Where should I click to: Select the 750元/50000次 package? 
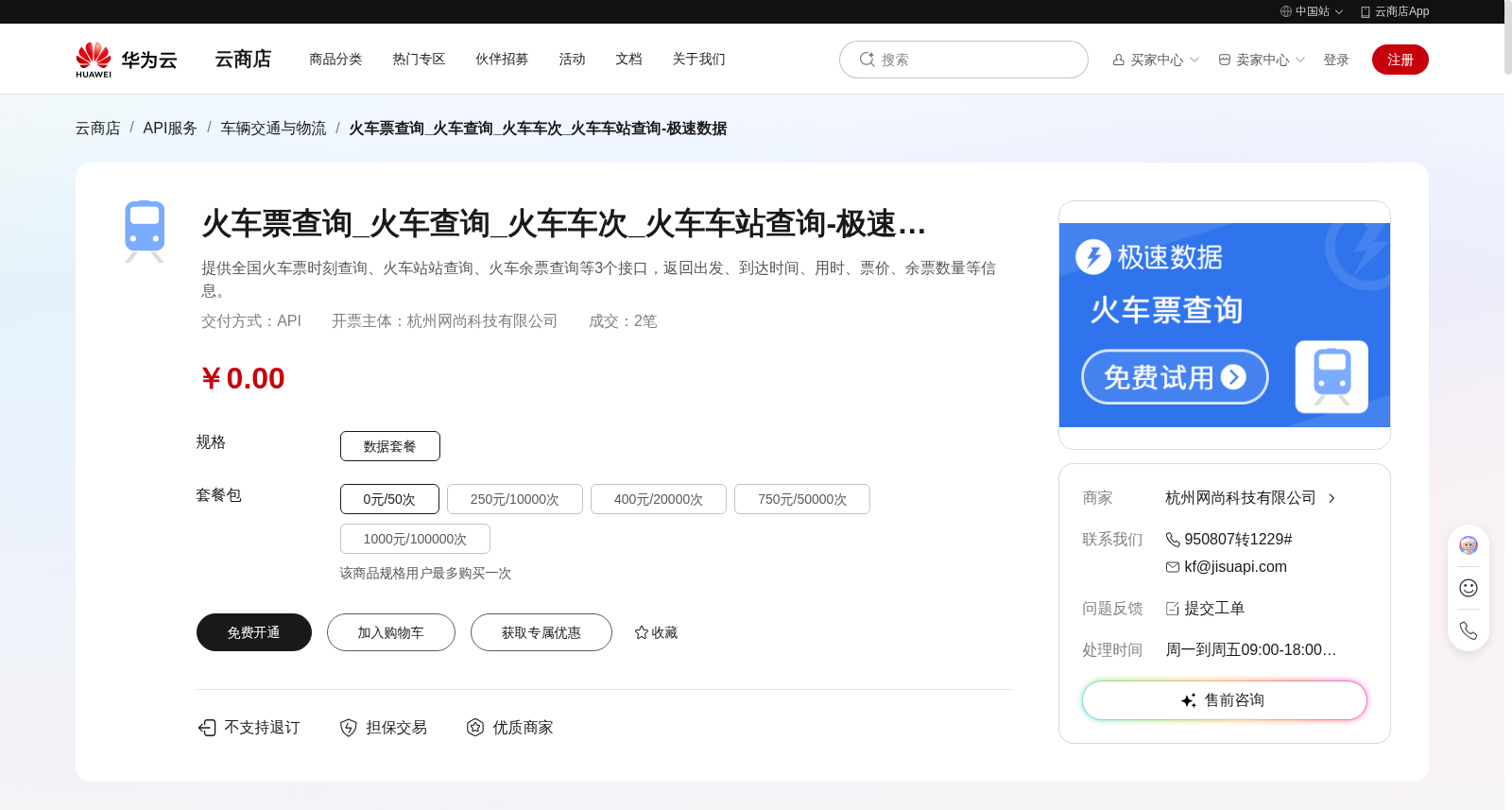tap(802, 499)
